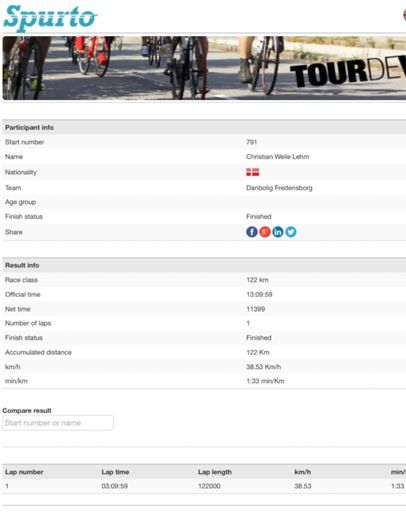Click the Tour de banner image
Screen dimensions: 406x512
click(204, 68)
